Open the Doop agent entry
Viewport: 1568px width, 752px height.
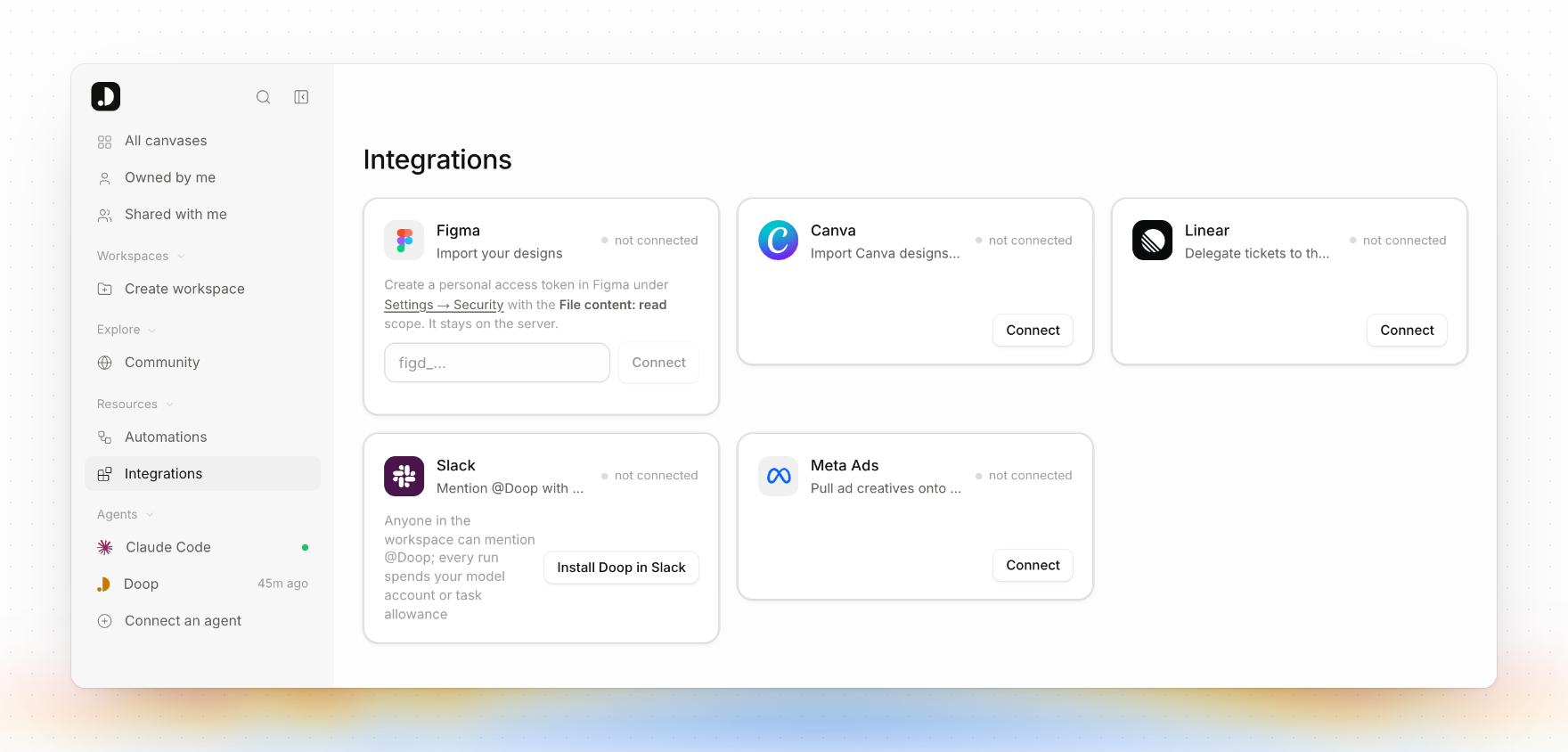coord(202,584)
